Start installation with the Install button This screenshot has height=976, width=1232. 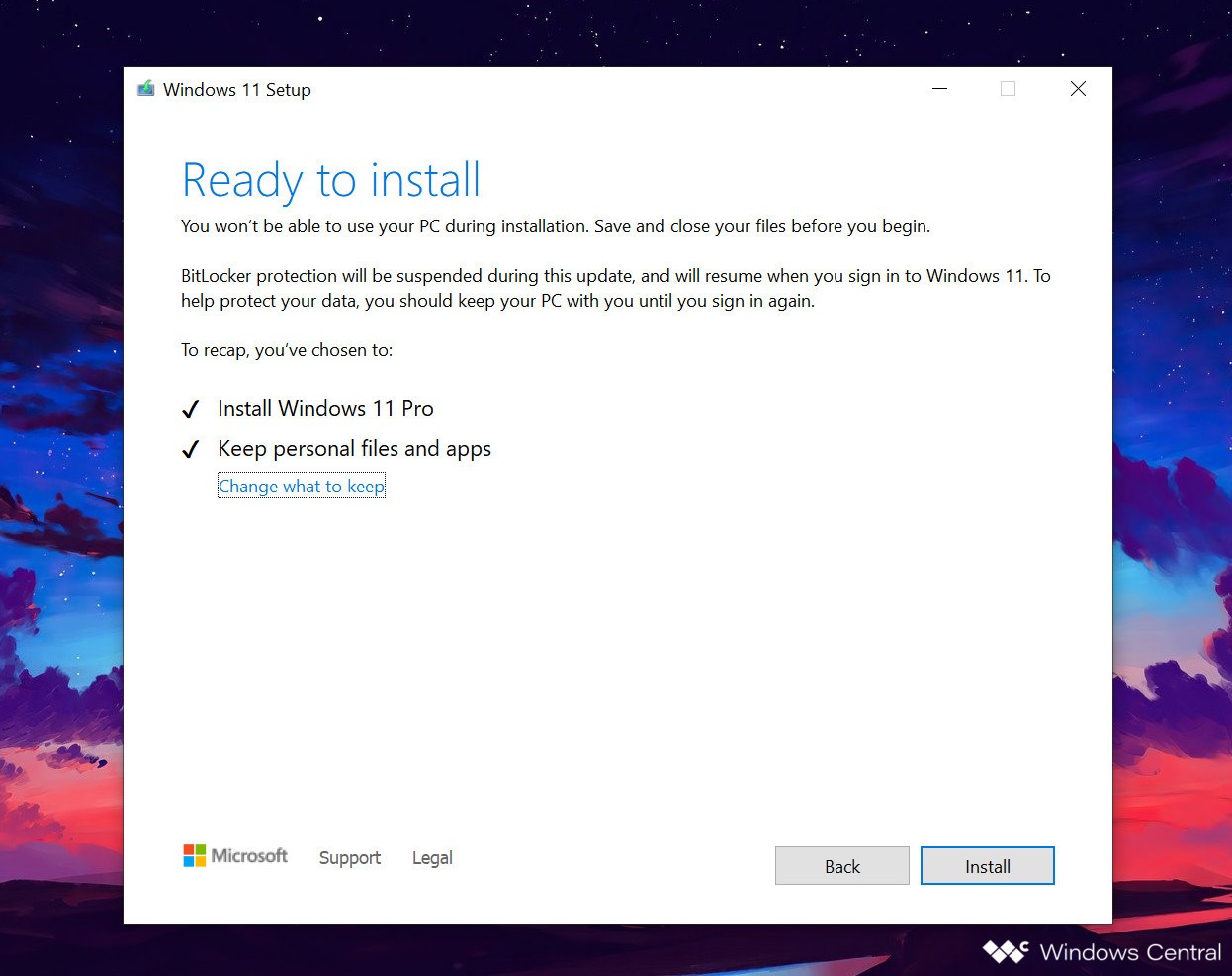[x=987, y=866]
